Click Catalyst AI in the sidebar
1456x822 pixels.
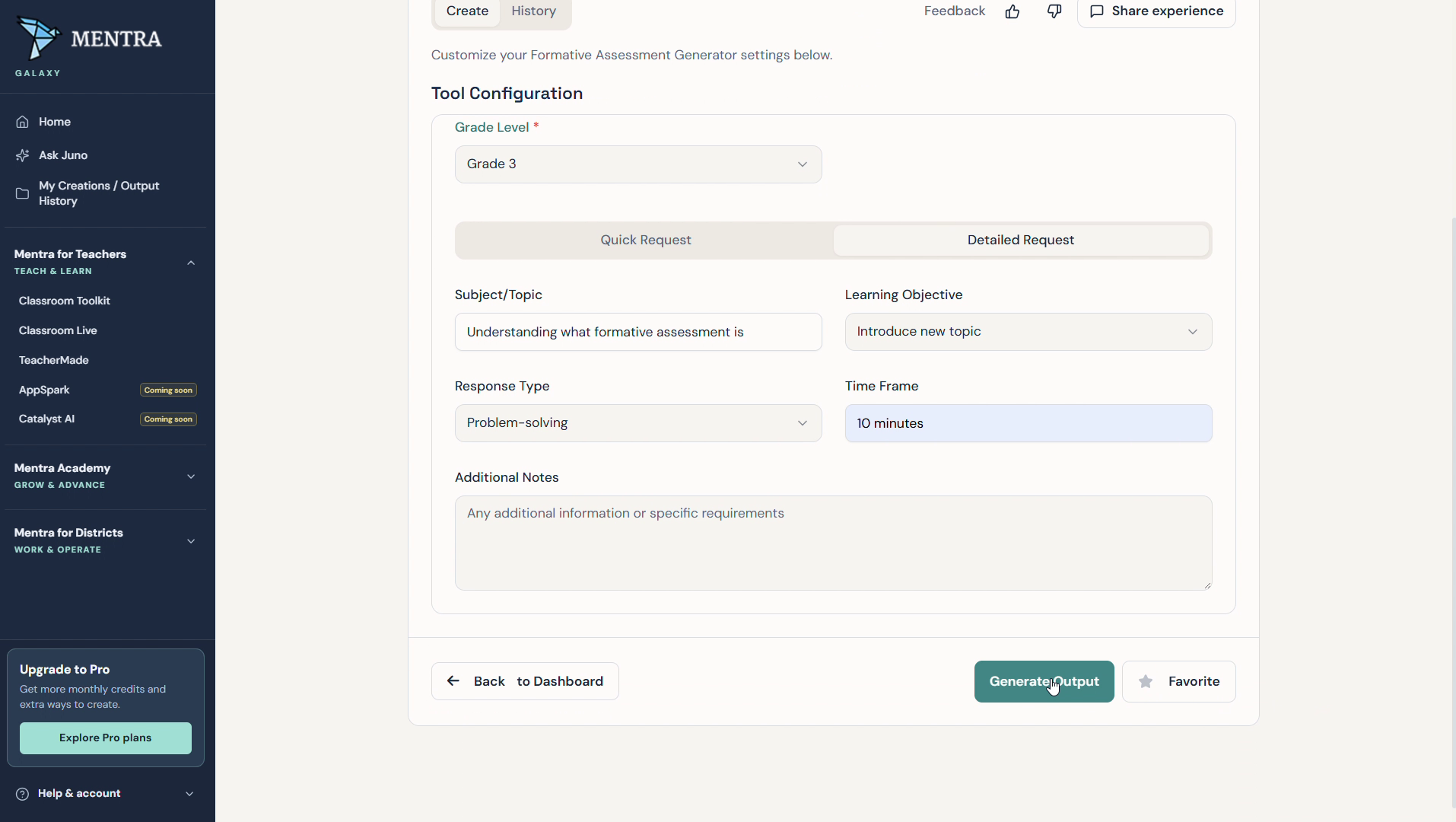[47, 419]
